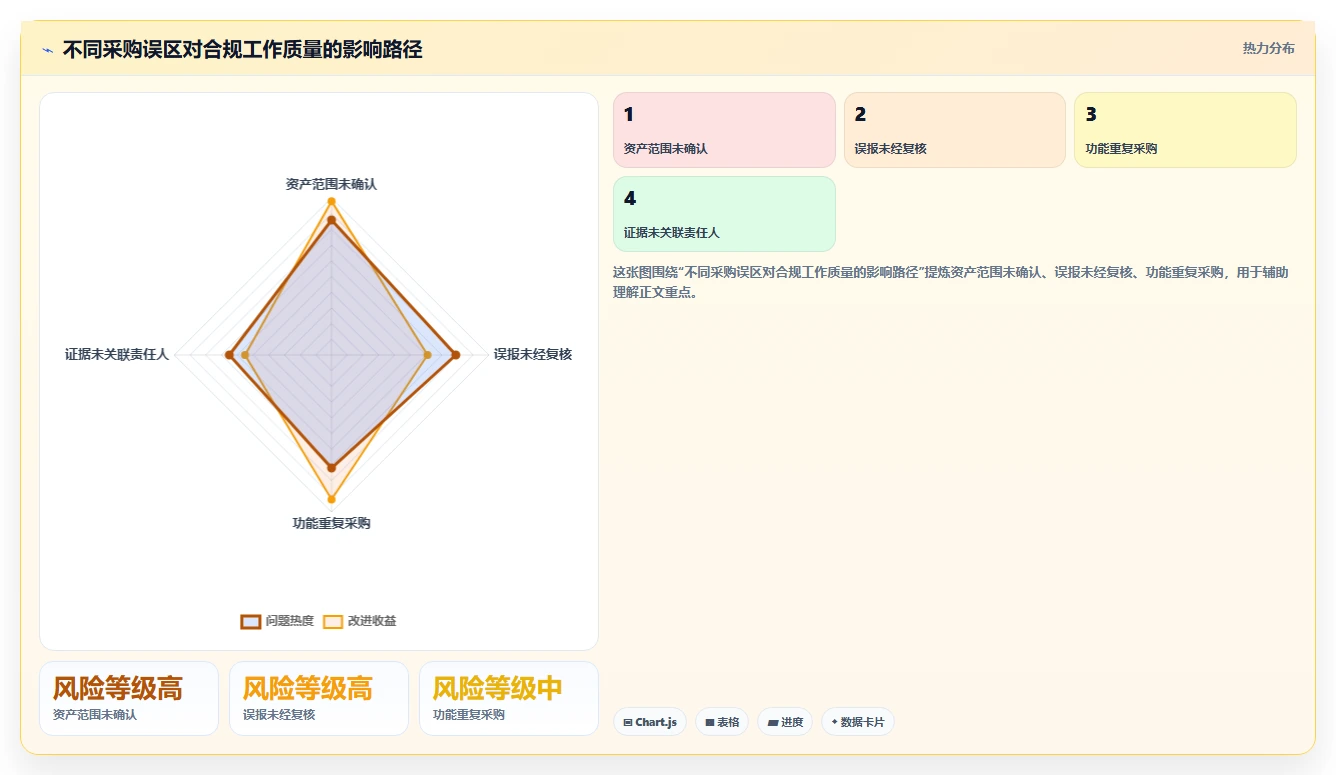Click the 风险等级高 card for 资产范围未确认
Screen dimensions: 1336x775
point(129,698)
